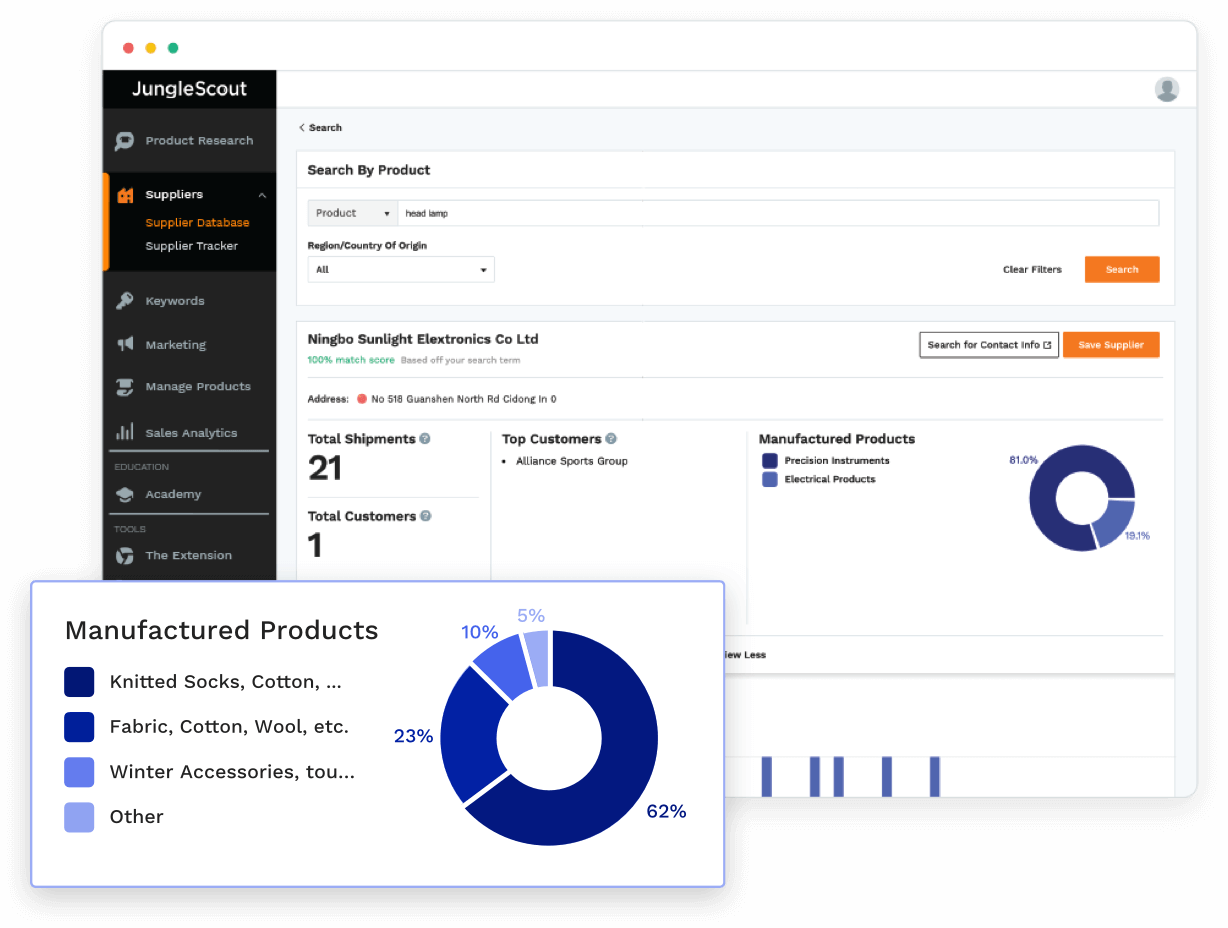Click the Sales Analytics bar chart icon
1228x928 pixels.
point(125,433)
